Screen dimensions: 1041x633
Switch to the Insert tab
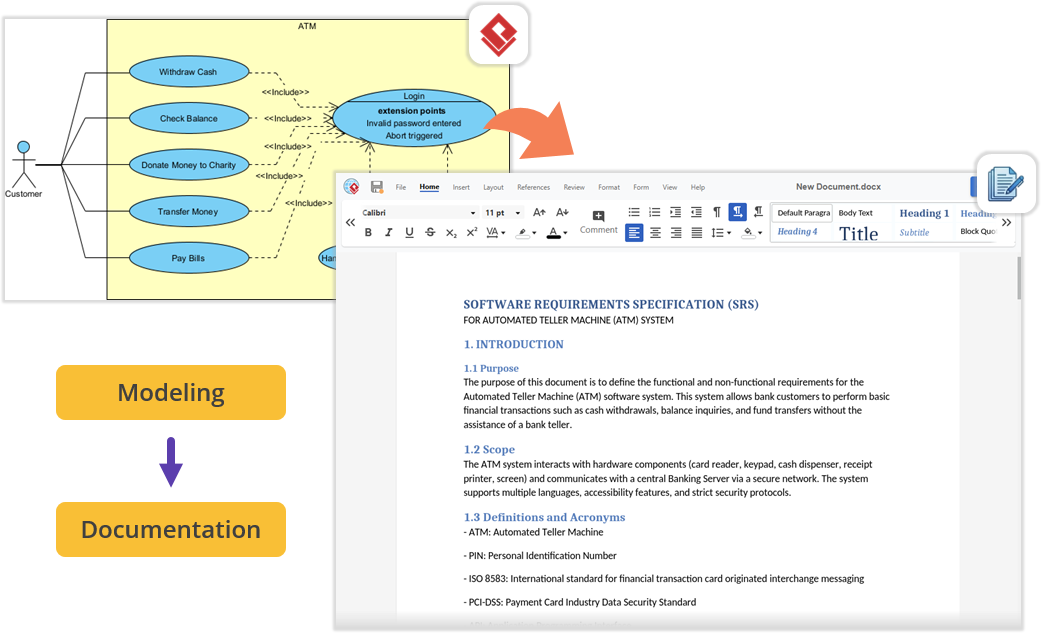[461, 187]
